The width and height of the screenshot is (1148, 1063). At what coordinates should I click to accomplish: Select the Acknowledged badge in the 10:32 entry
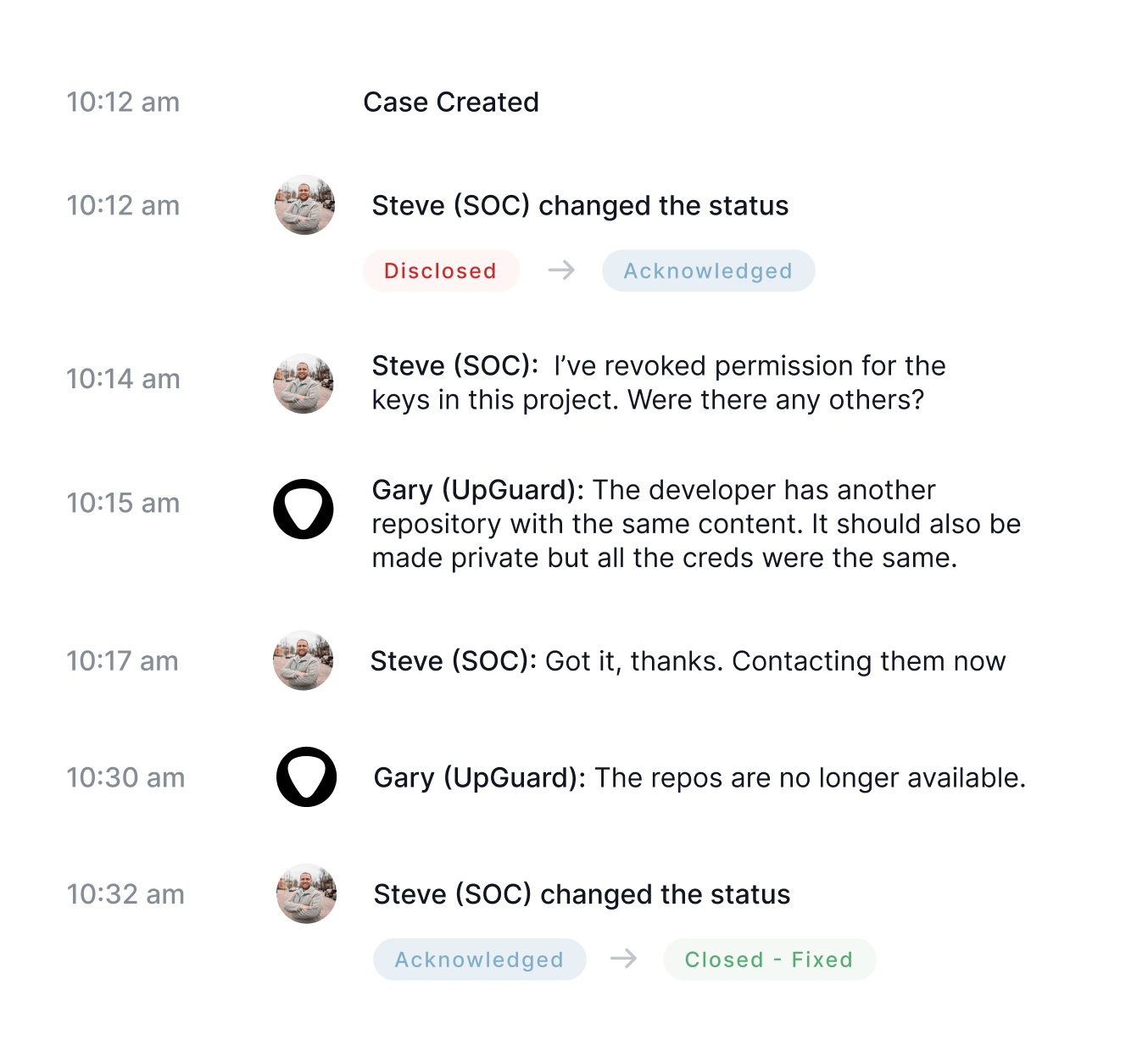pyautogui.click(x=480, y=960)
